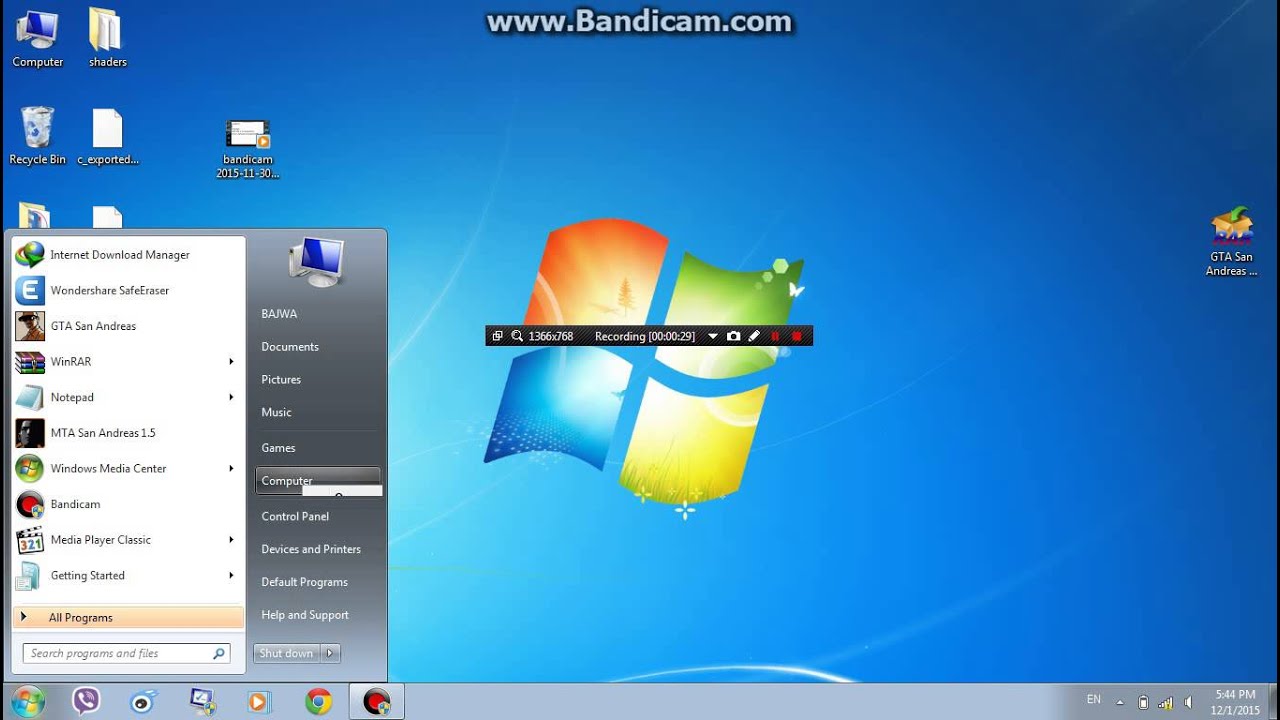Open Computer from the Start menu right pane
The image size is (1280, 720).
318,481
